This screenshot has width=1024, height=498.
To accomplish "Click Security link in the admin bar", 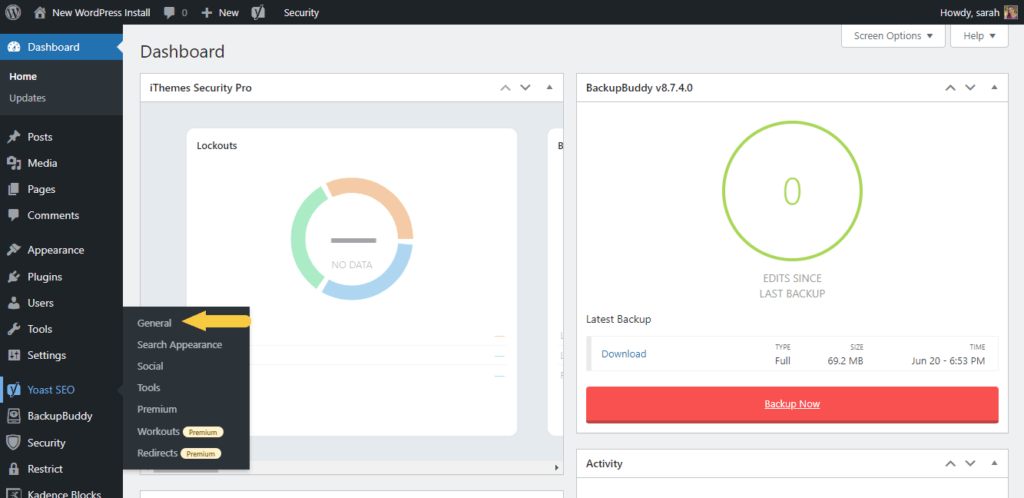I will [301, 12].
